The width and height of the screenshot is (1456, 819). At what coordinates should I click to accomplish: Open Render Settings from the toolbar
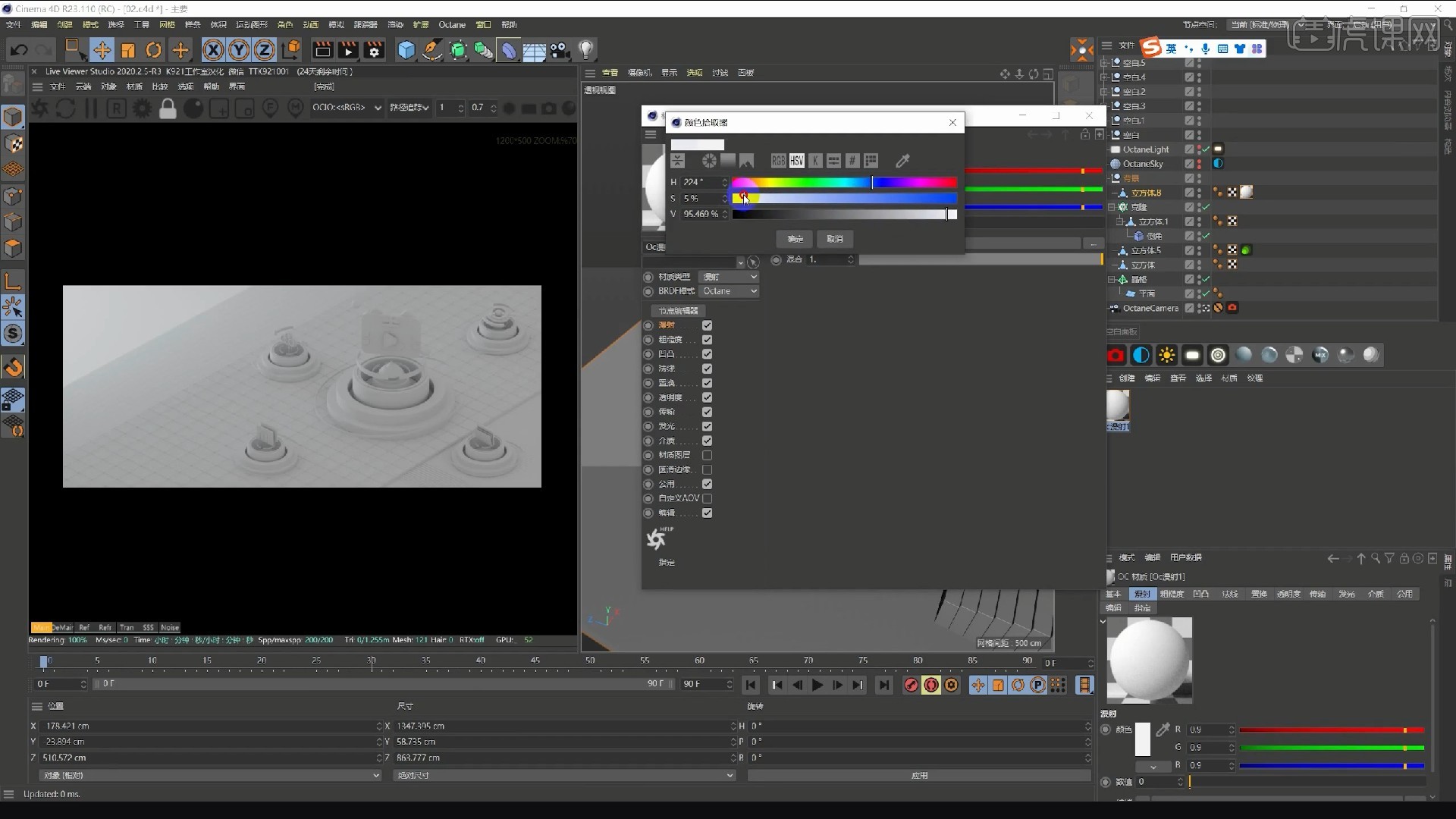click(x=374, y=49)
